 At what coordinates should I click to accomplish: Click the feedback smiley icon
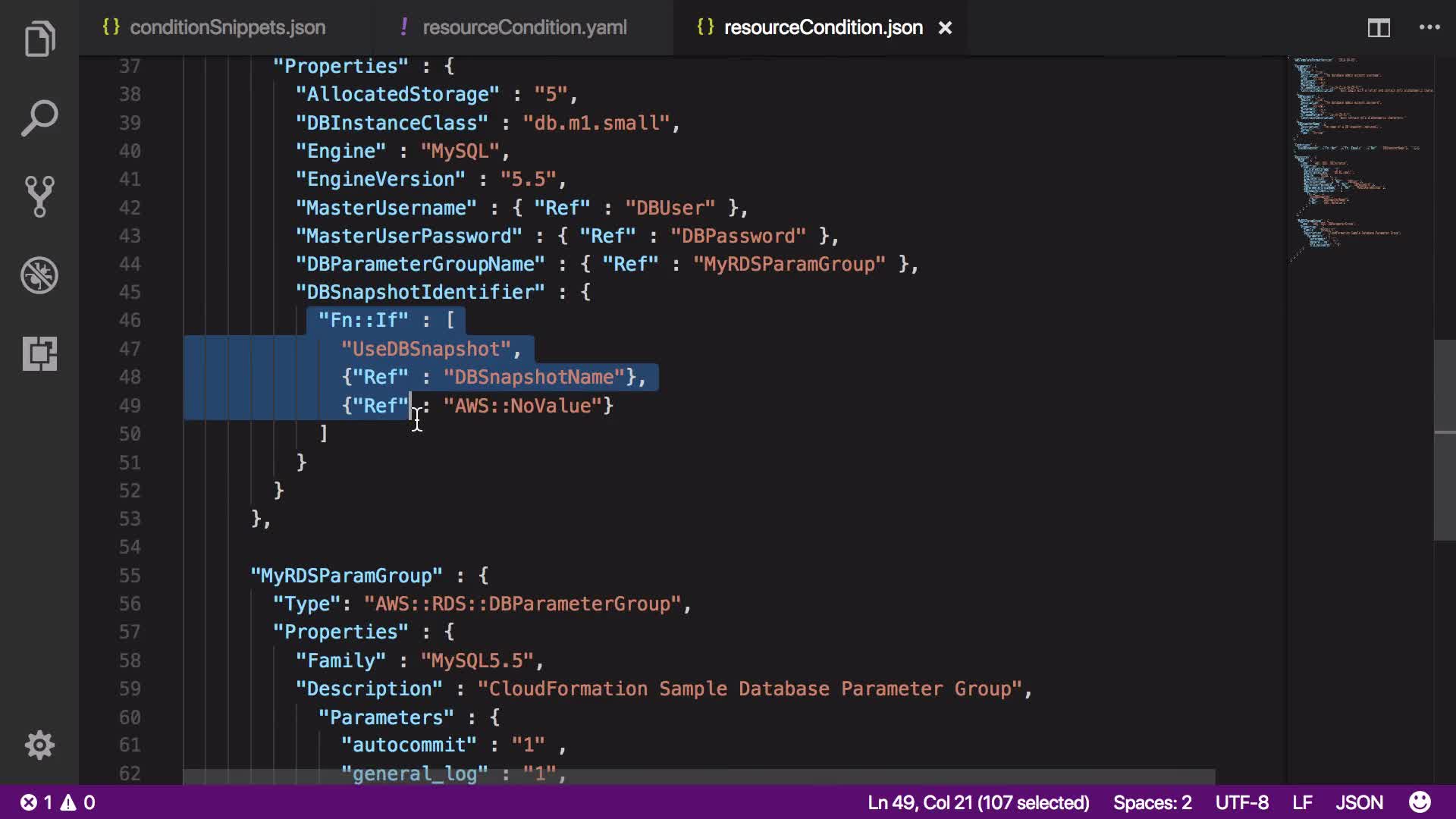point(1420,802)
